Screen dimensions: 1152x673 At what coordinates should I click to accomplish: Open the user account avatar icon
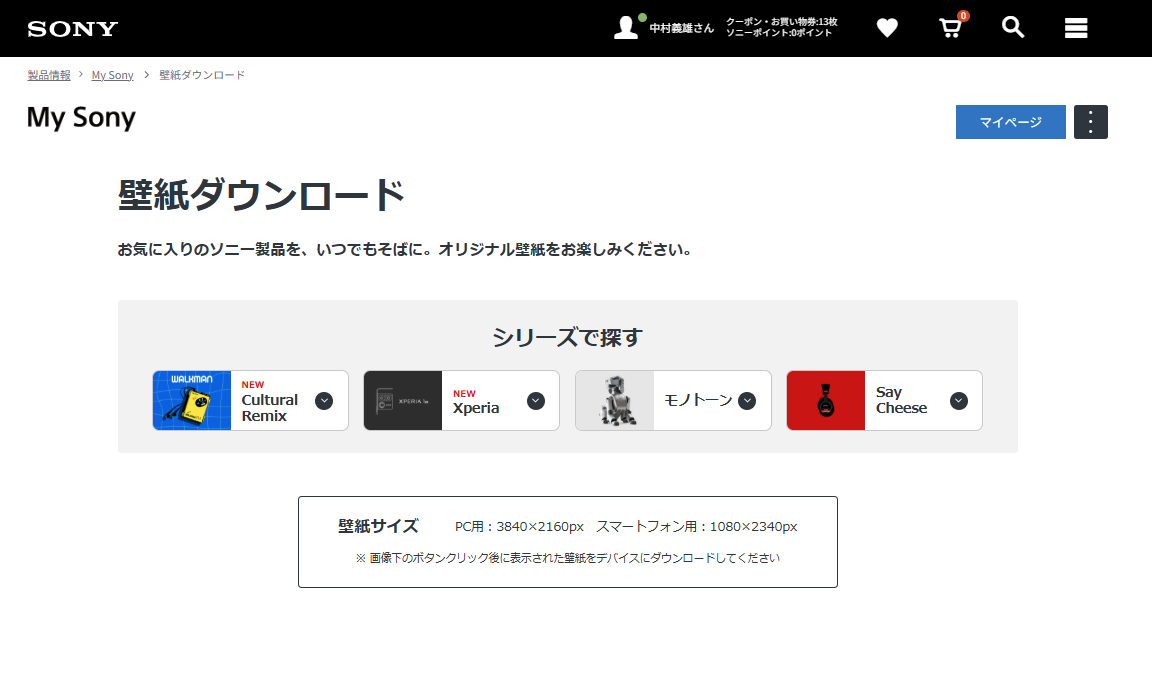point(626,27)
